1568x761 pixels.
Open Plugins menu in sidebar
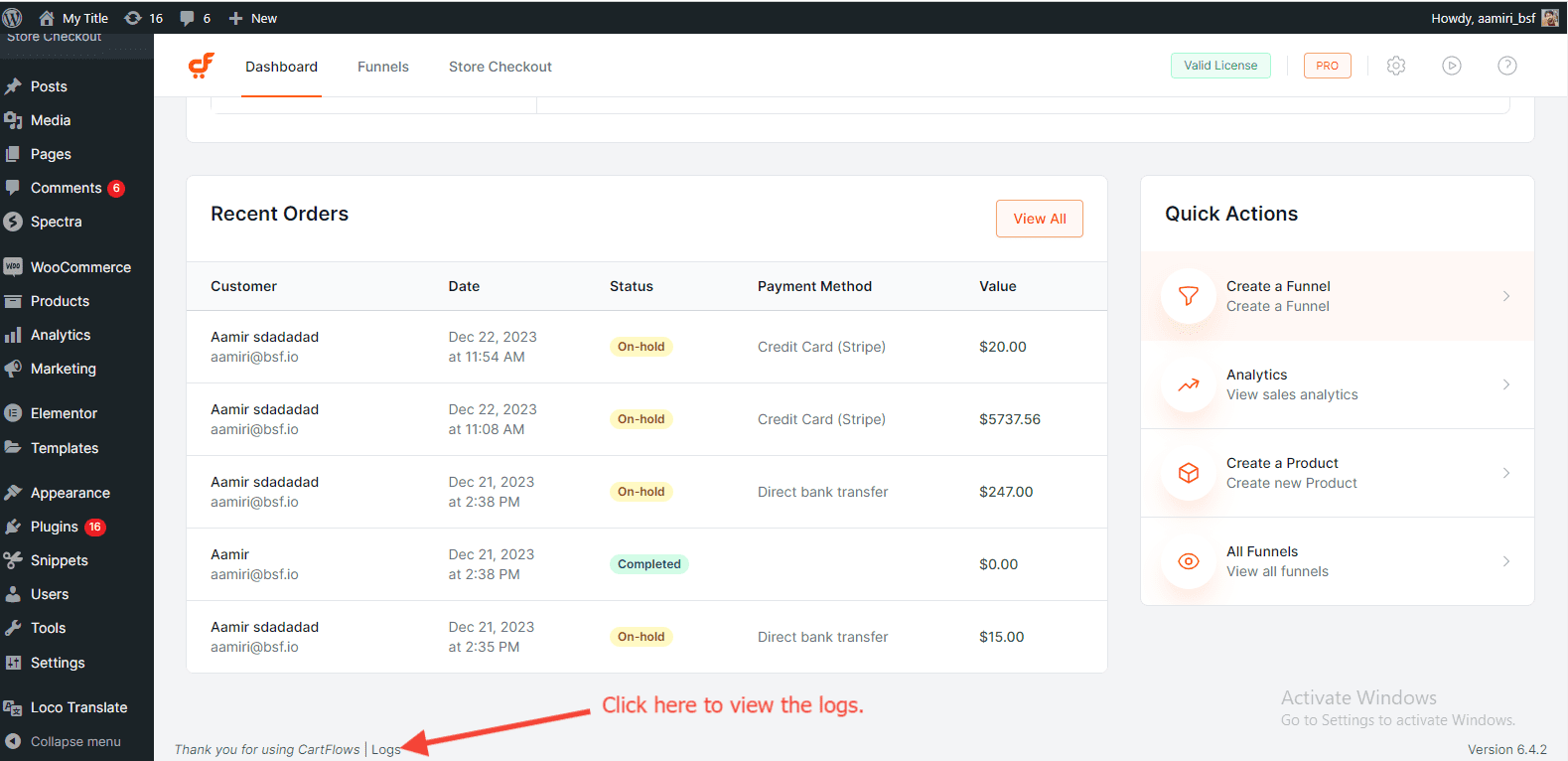tap(54, 527)
